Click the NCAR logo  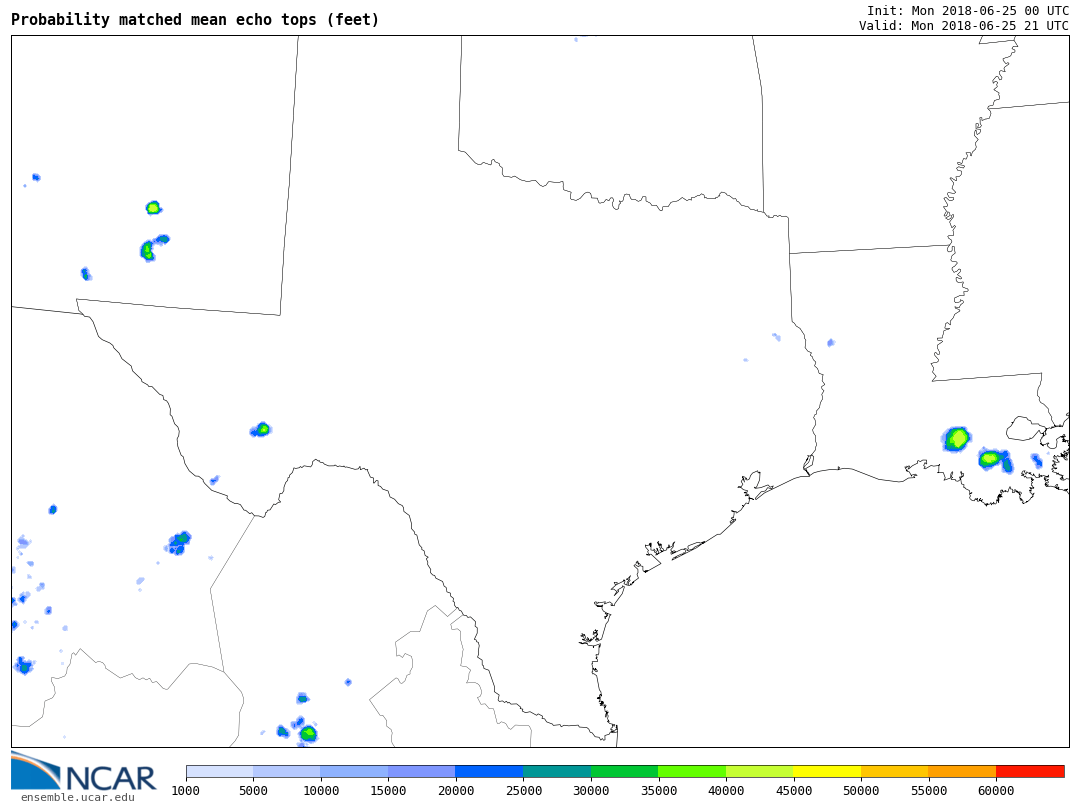(x=84, y=773)
